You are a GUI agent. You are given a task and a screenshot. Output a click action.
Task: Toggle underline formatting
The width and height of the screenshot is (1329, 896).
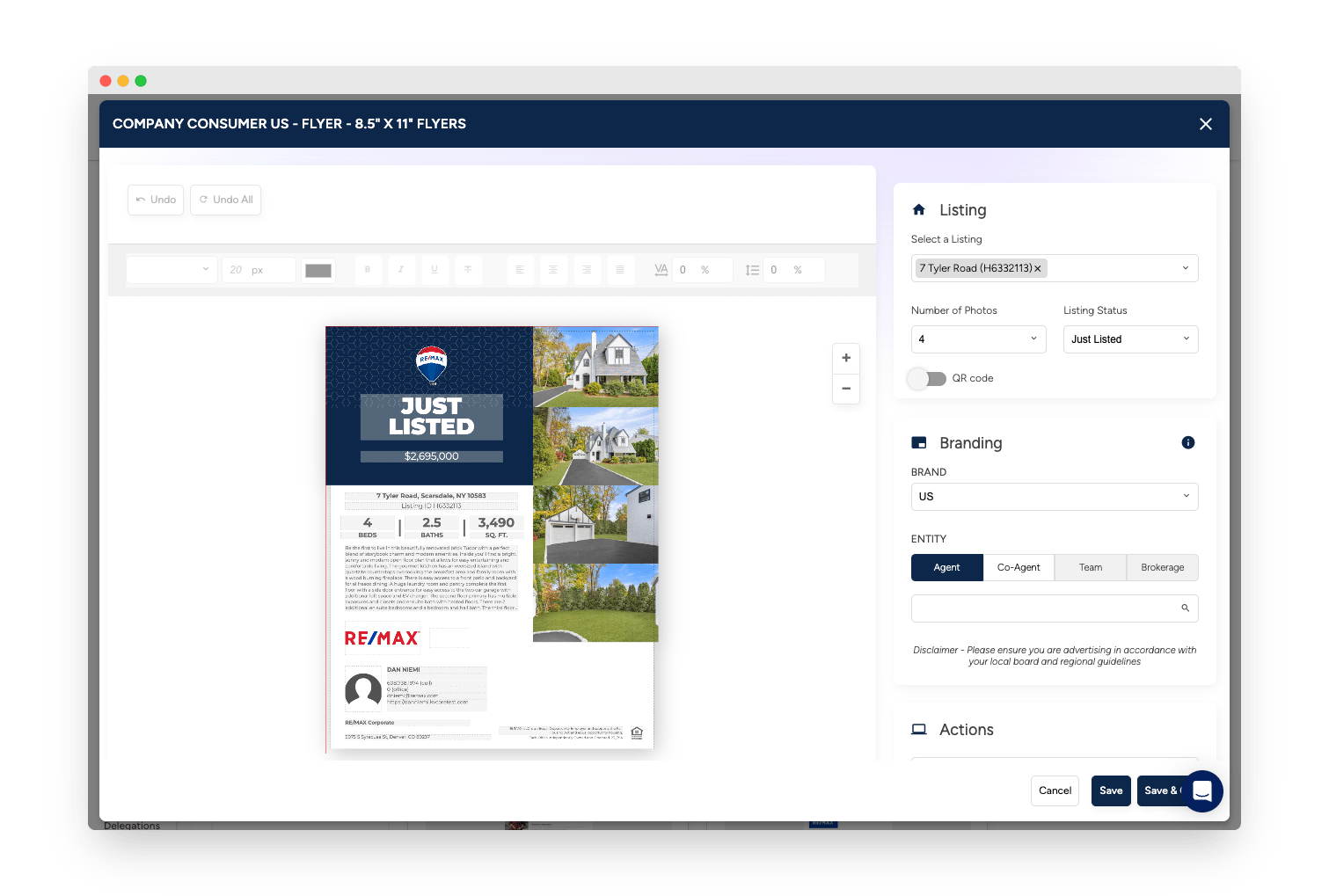click(434, 270)
